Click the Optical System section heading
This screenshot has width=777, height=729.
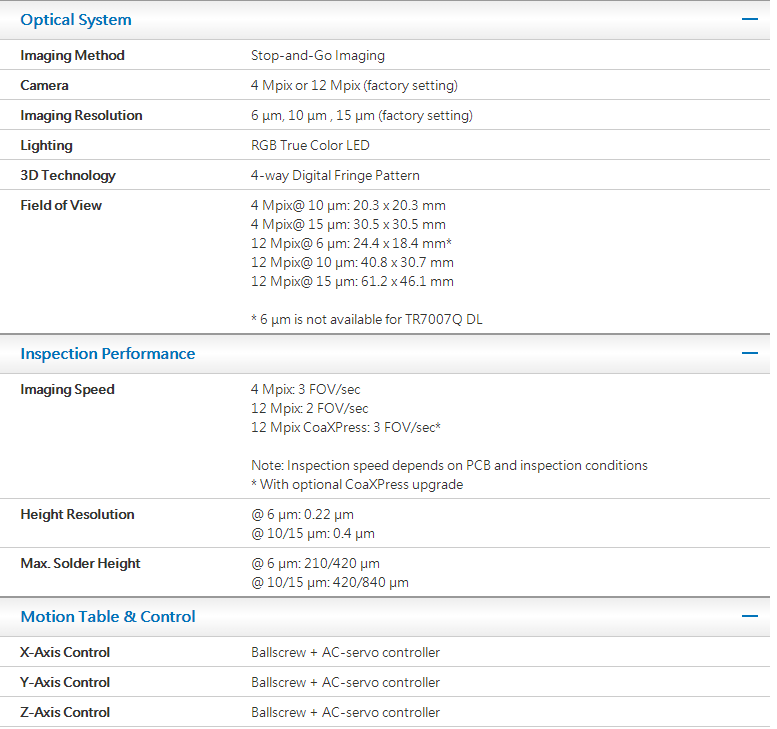point(76,20)
